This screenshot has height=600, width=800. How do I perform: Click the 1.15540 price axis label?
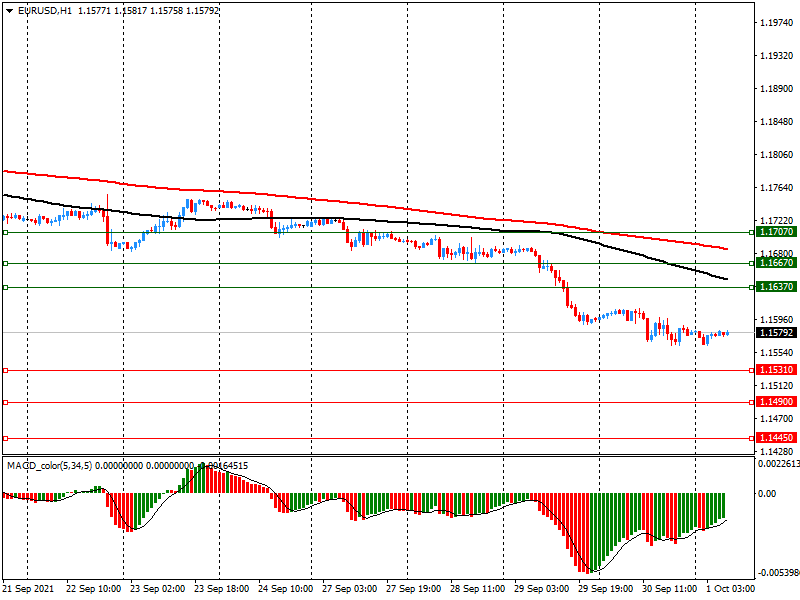point(777,353)
